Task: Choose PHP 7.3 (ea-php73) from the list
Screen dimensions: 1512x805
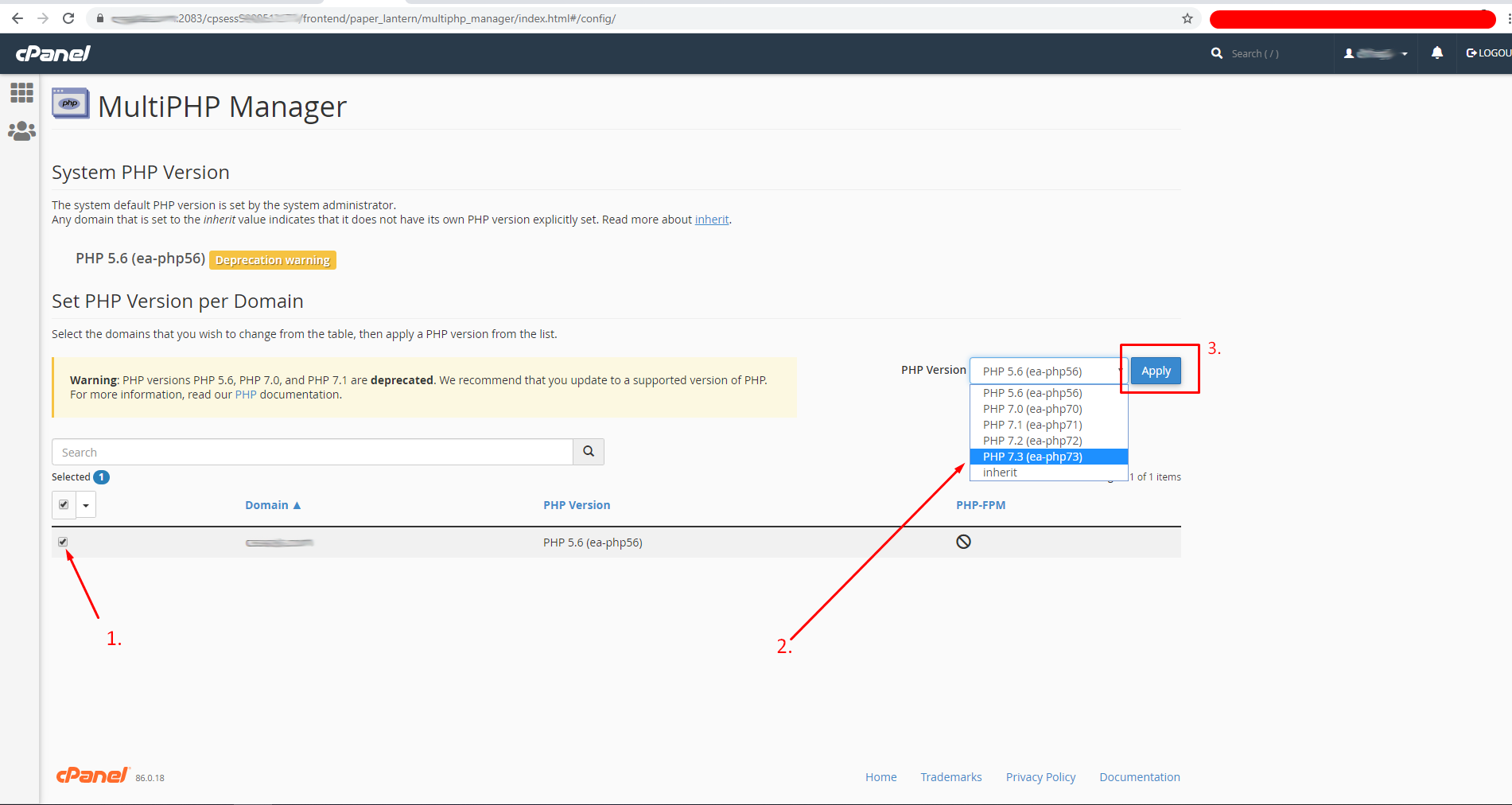Action: tap(1048, 457)
